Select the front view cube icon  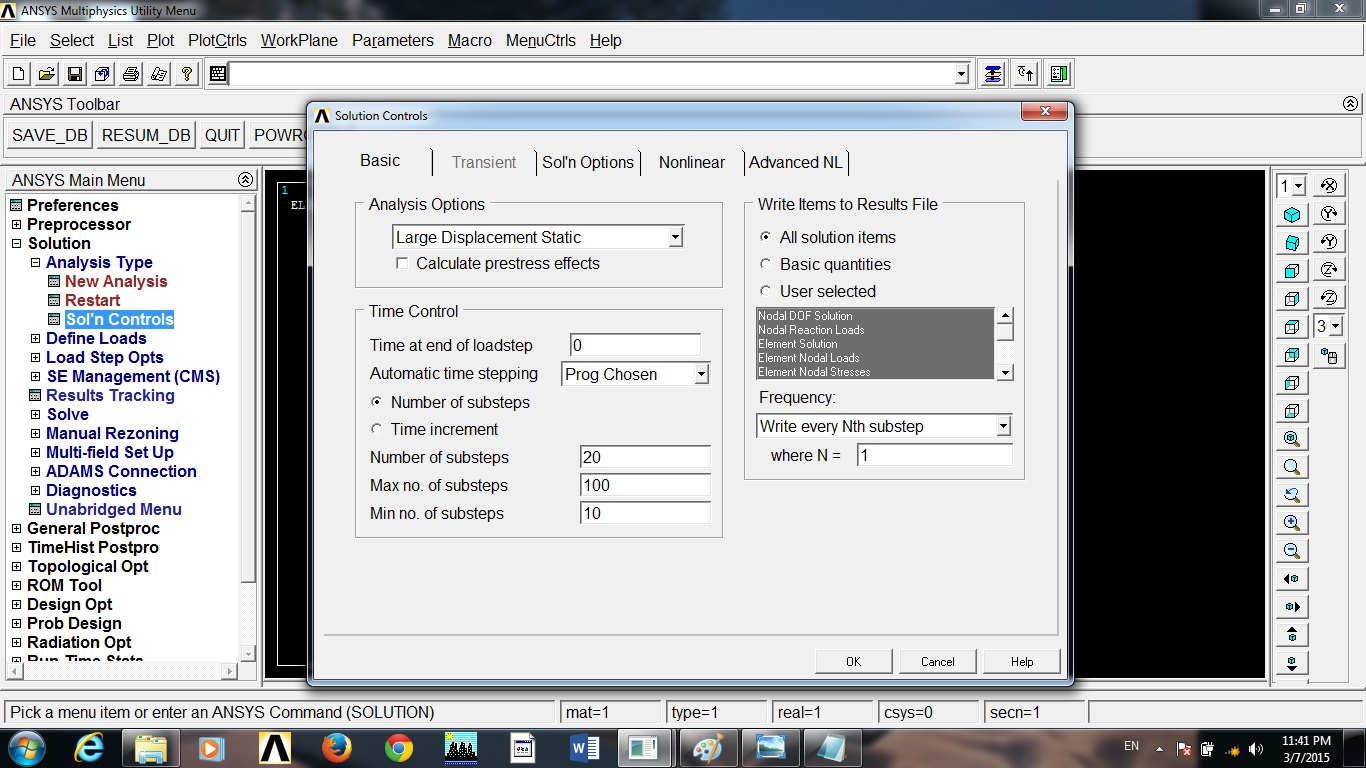point(1292,271)
